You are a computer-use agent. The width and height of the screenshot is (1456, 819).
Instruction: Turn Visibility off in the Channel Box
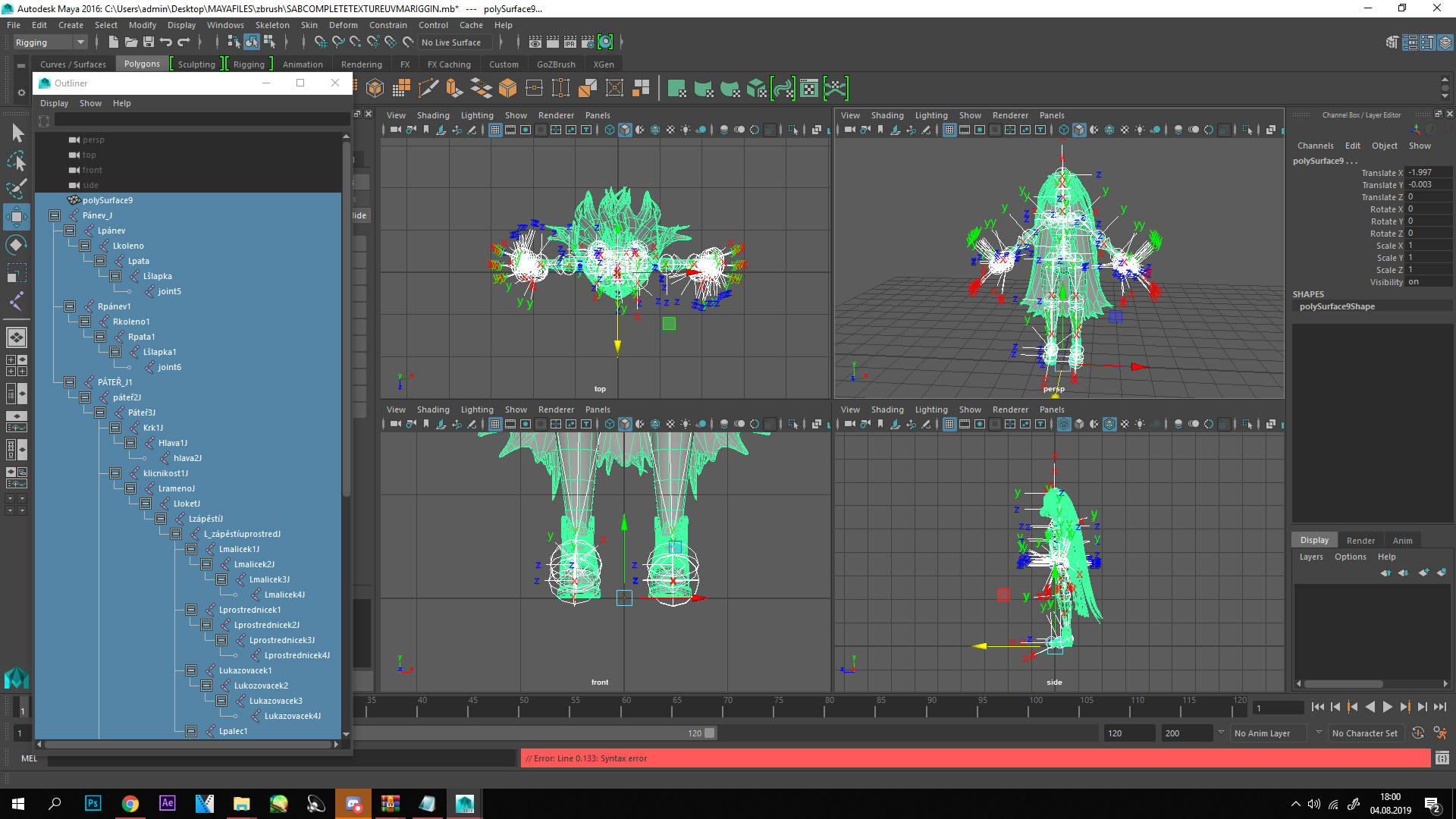coord(1429,281)
